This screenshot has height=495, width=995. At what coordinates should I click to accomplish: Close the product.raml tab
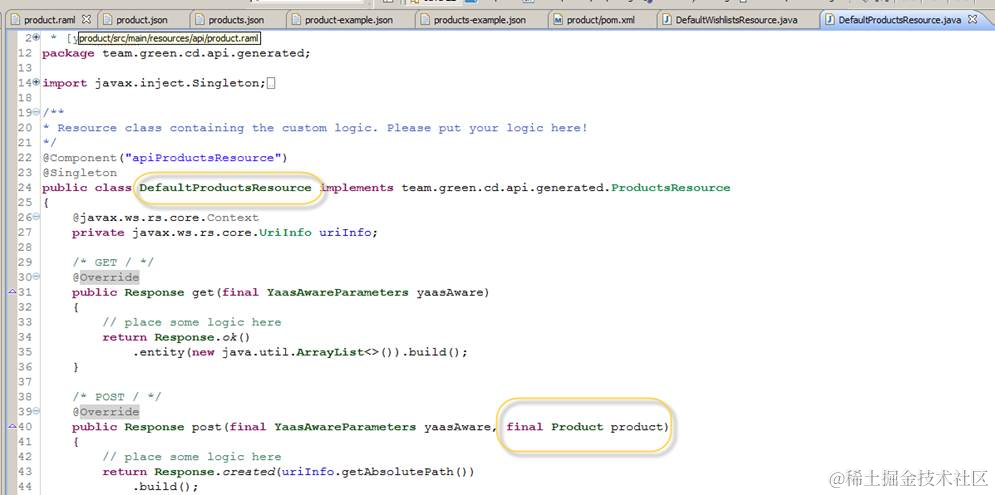[x=87, y=19]
